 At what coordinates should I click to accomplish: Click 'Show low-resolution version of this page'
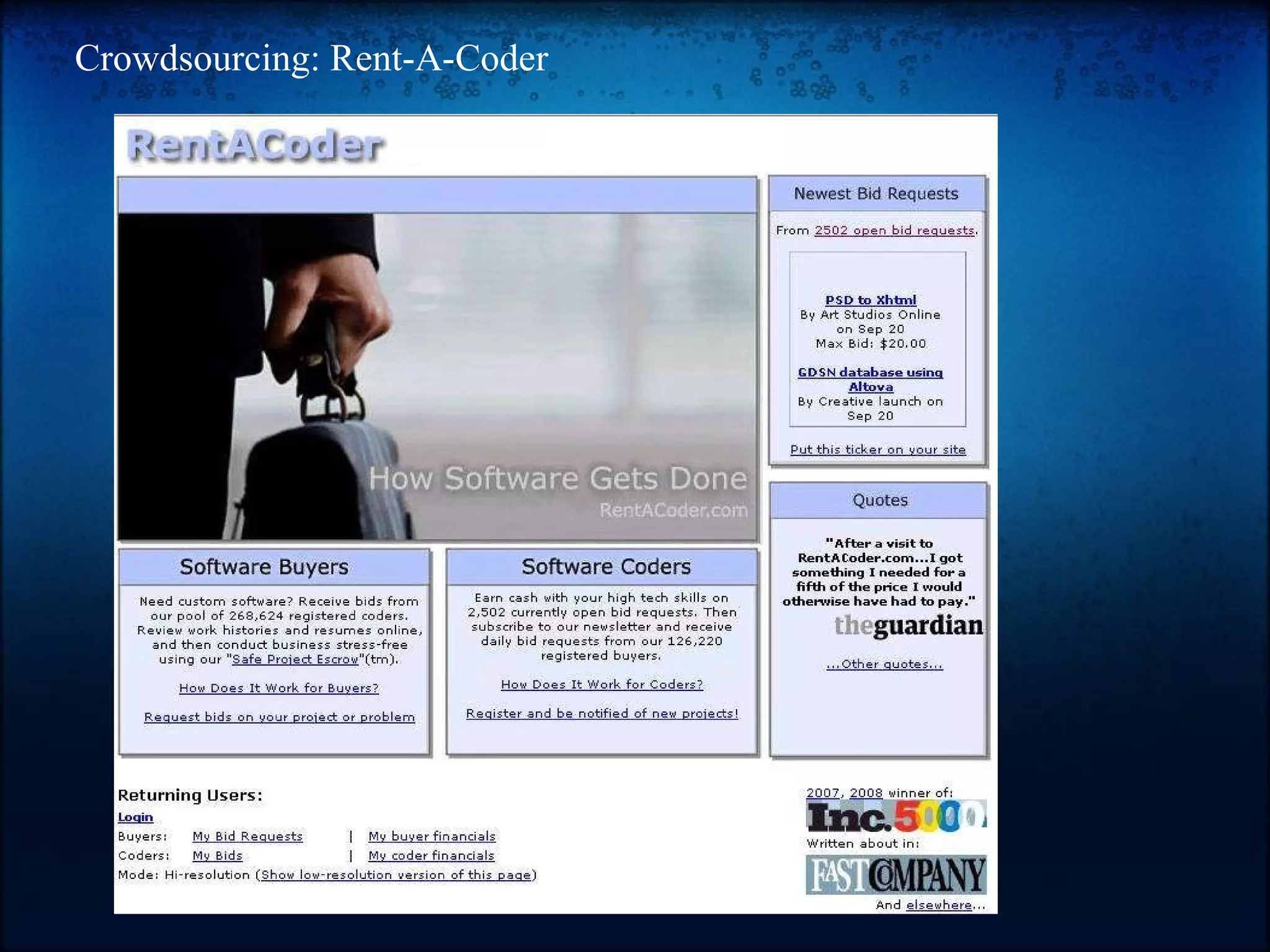point(396,875)
